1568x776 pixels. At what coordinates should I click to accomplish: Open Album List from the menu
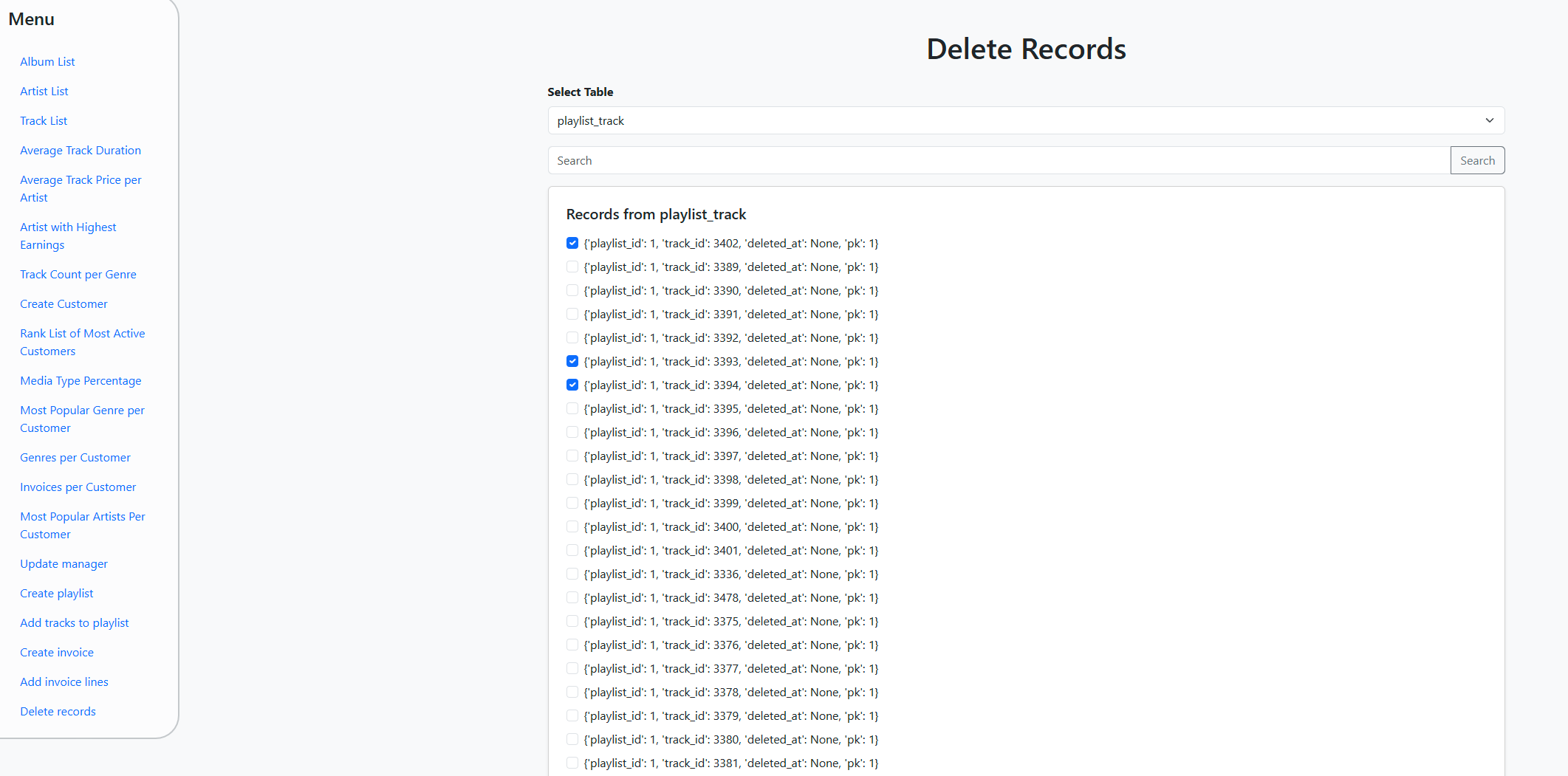pos(47,61)
